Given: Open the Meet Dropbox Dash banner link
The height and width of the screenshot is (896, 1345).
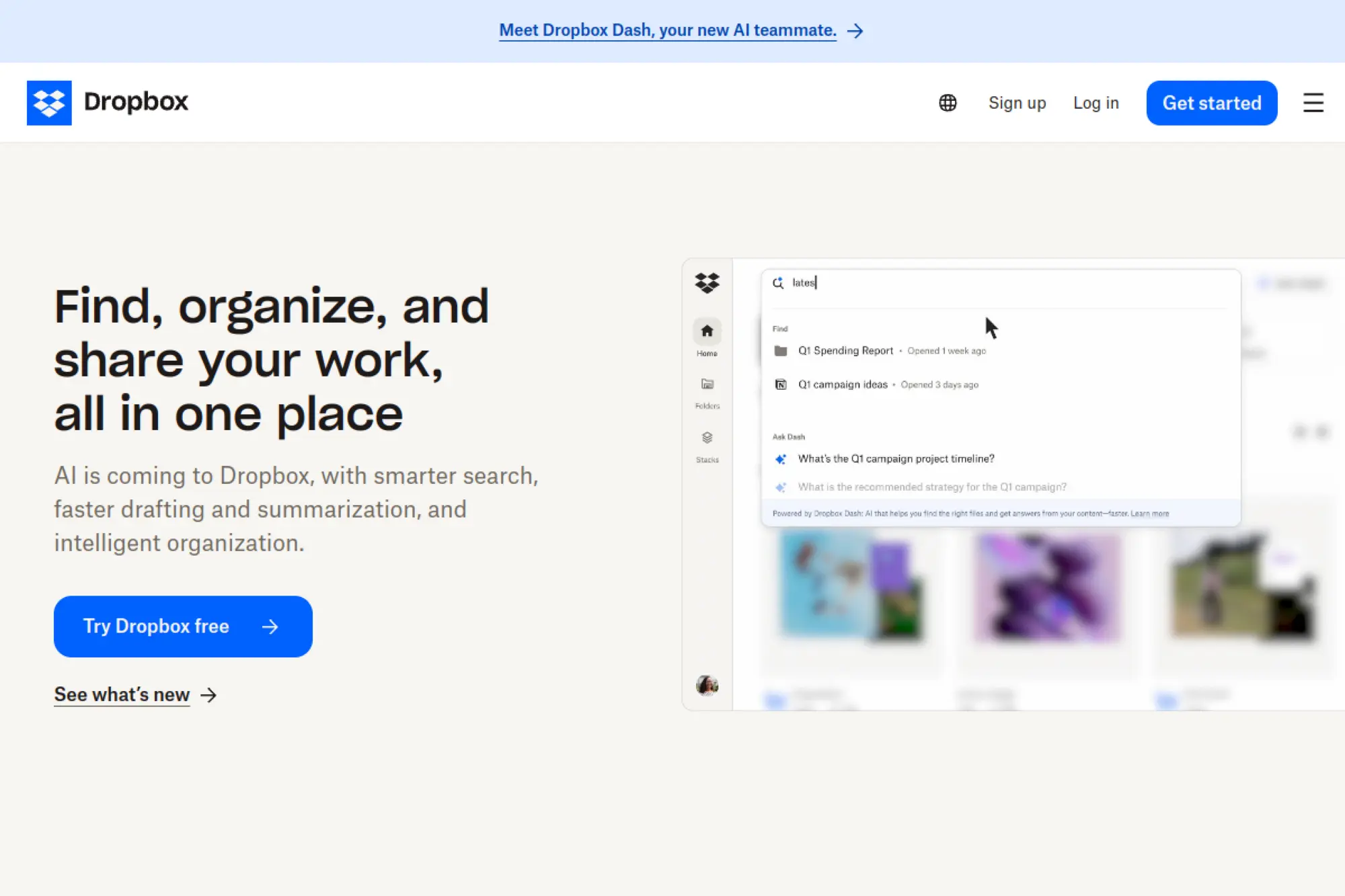Looking at the screenshot, I should 668,30.
